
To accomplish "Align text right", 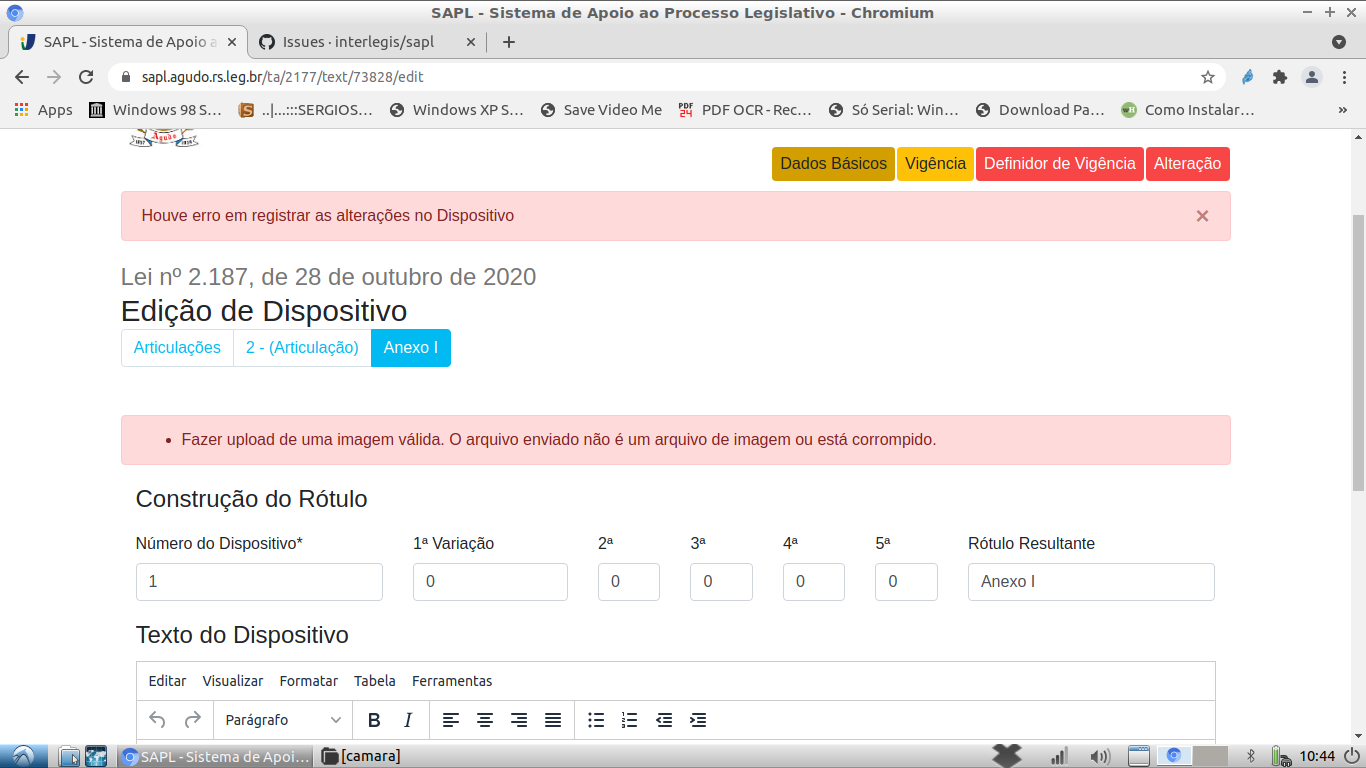I will tap(519, 720).
